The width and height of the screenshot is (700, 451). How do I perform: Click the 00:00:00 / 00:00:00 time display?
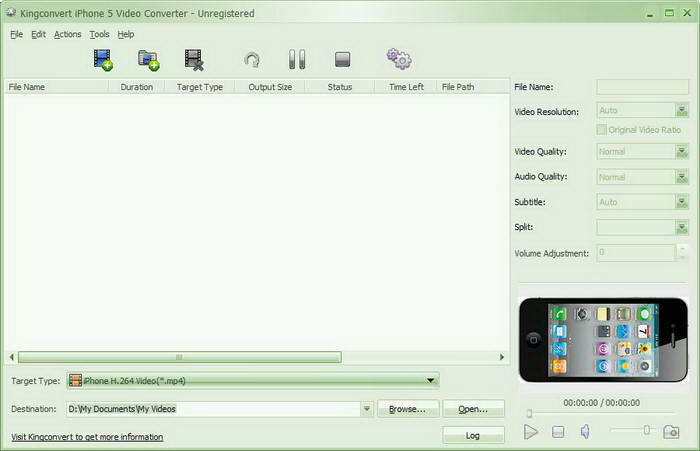[x=601, y=403]
